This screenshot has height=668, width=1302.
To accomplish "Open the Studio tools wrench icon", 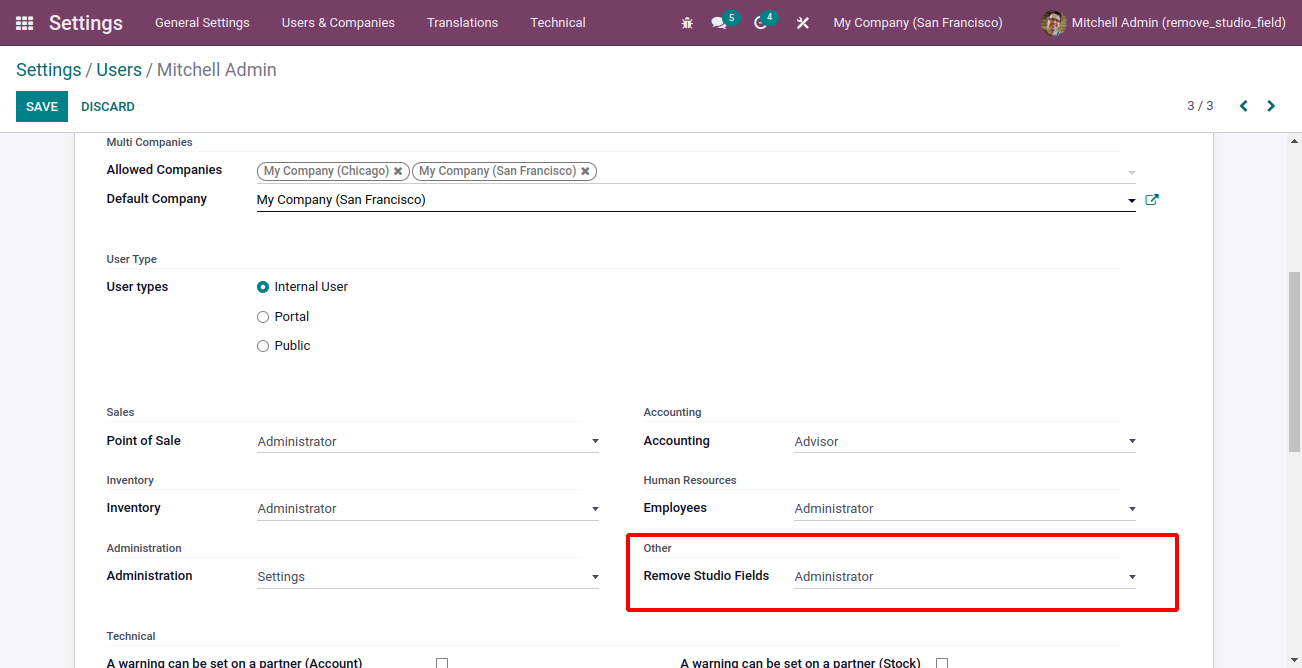I will tap(802, 23).
